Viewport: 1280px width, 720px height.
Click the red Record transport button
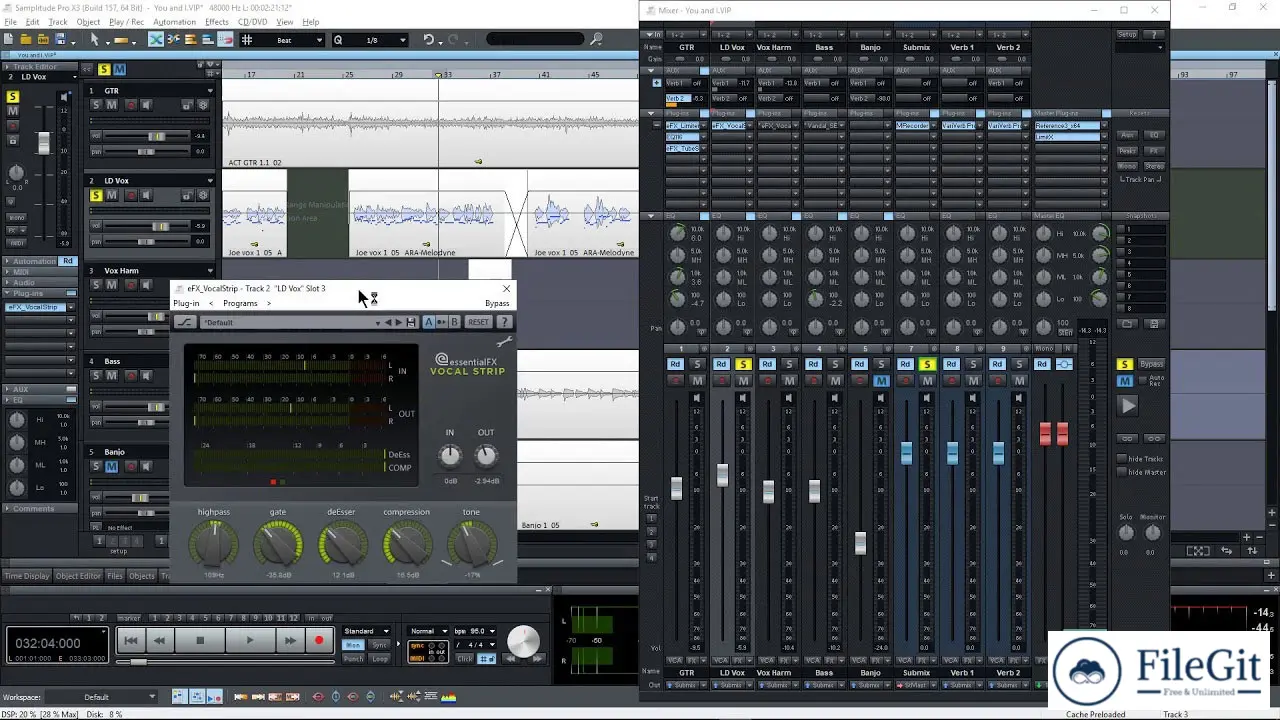point(319,640)
